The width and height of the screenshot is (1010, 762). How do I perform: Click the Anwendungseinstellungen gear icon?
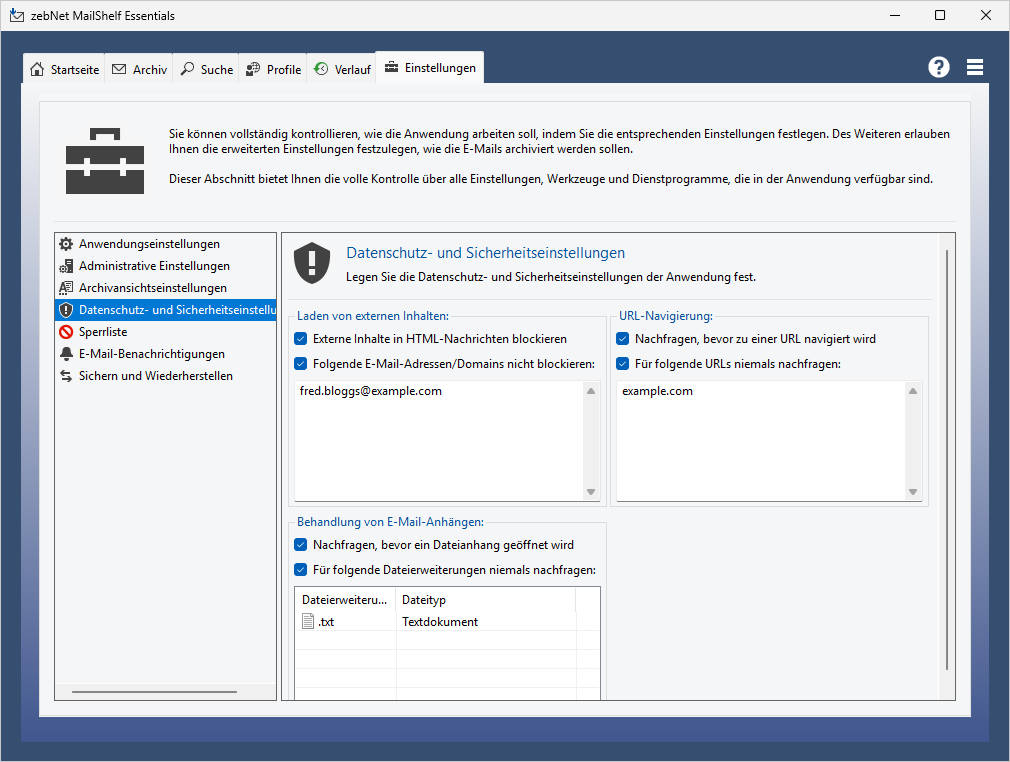pos(66,244)
